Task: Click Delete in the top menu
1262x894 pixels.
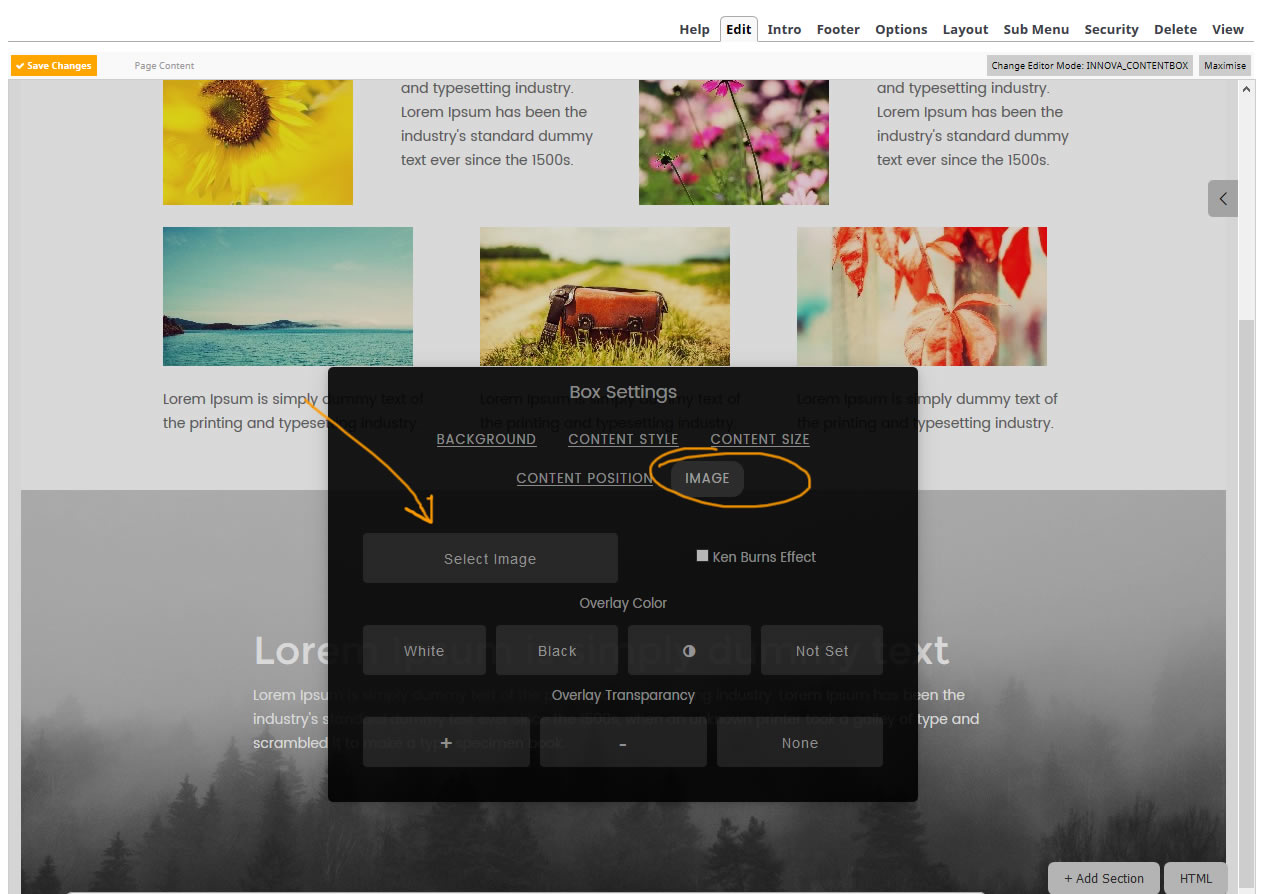Action: 1175,29
